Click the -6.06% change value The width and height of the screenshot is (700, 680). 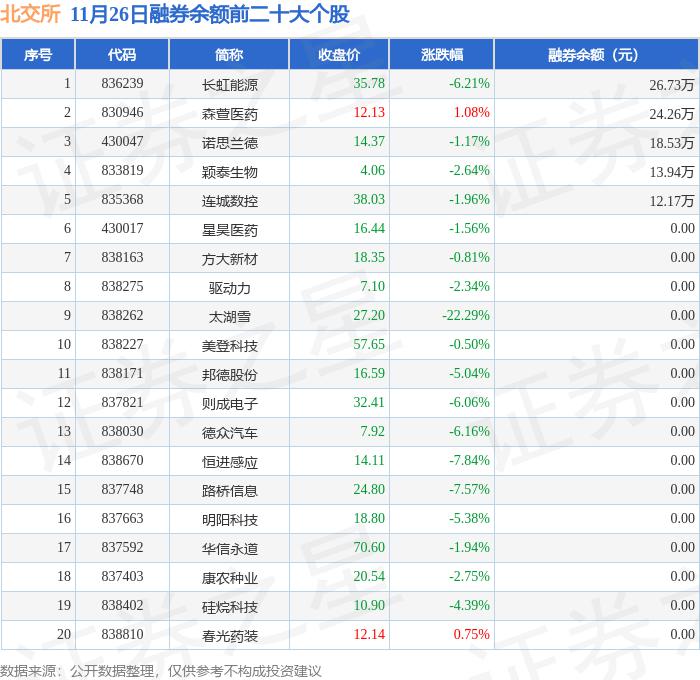click(469, 402)
